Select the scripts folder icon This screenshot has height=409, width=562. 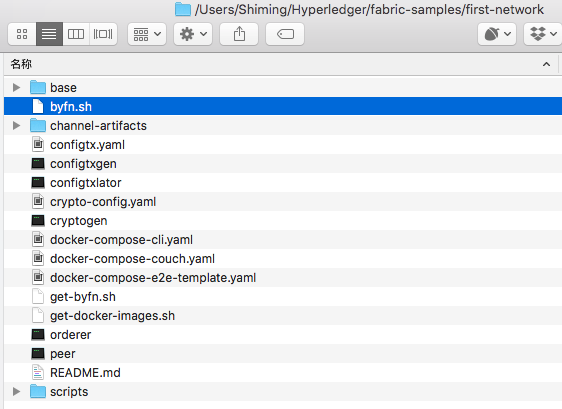(x=38, y=391)
